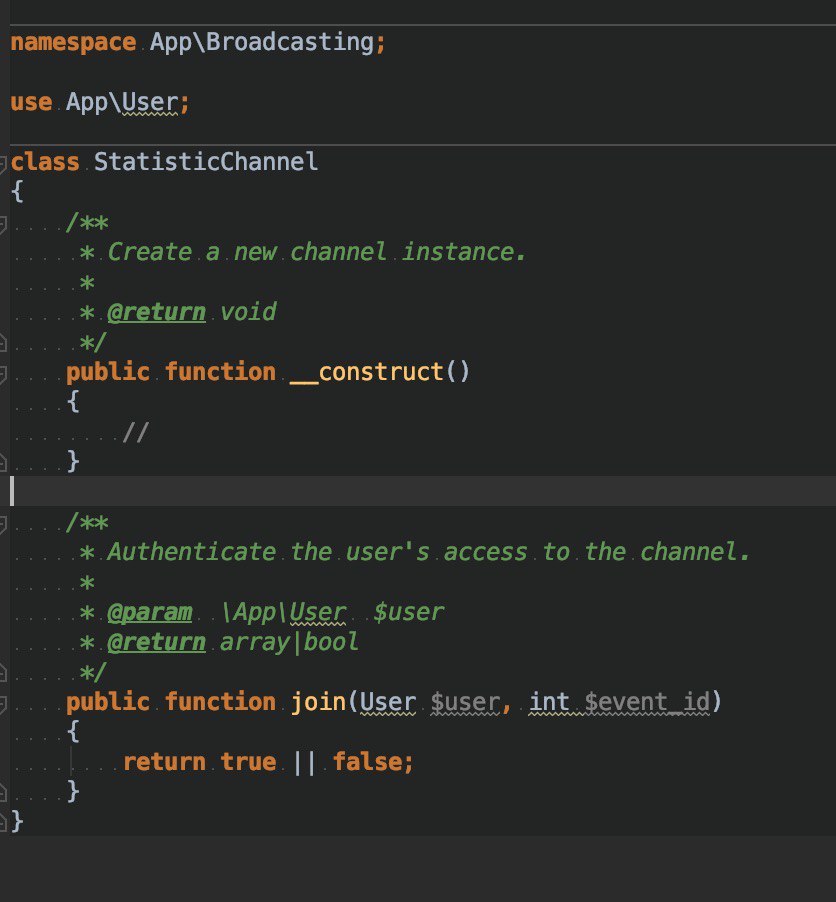Click 'Authenticate the user's access to the channel.' comment
The height and width of the screenshot is (902, 836).
[429, 552]
